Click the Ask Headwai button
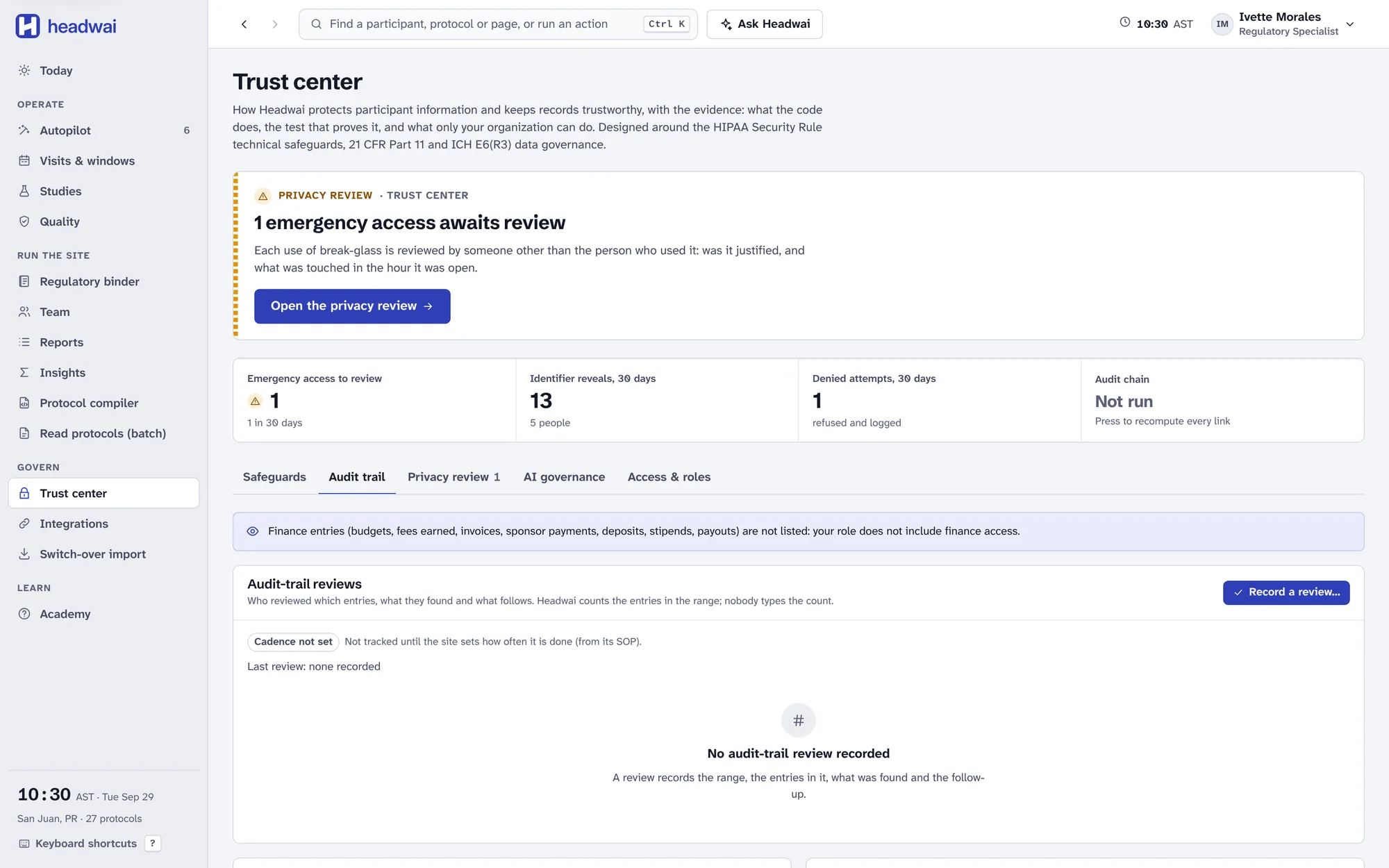The width and height of the screenshot is (1389, 868). coord(765,24)
